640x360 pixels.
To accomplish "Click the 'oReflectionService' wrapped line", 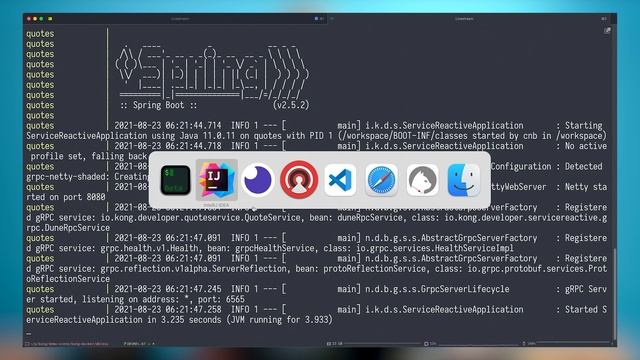I will (x=68, y=279).
